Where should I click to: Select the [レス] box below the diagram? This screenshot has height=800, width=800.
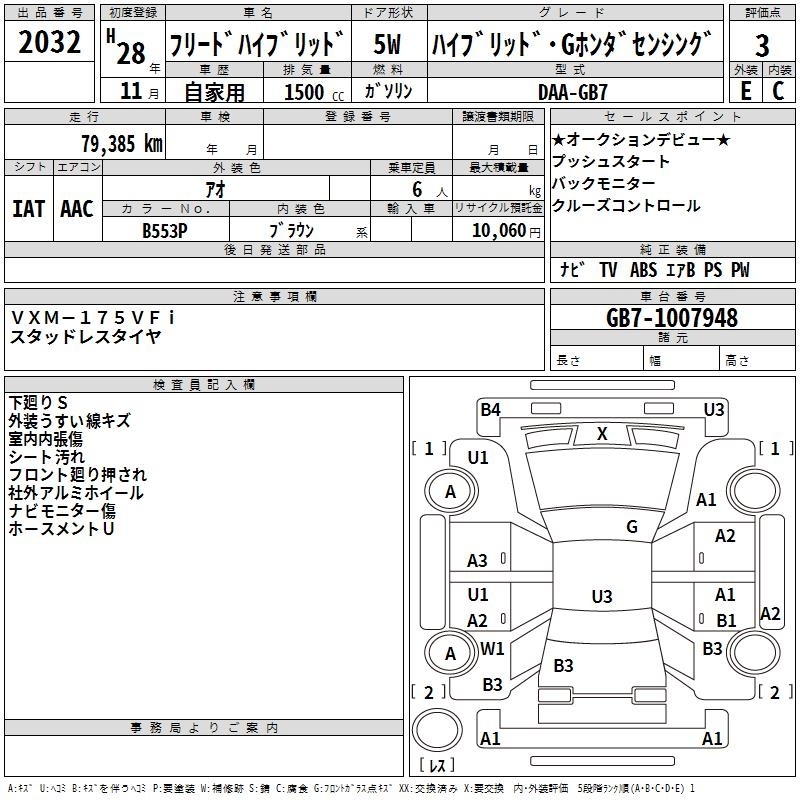[437, 766]
